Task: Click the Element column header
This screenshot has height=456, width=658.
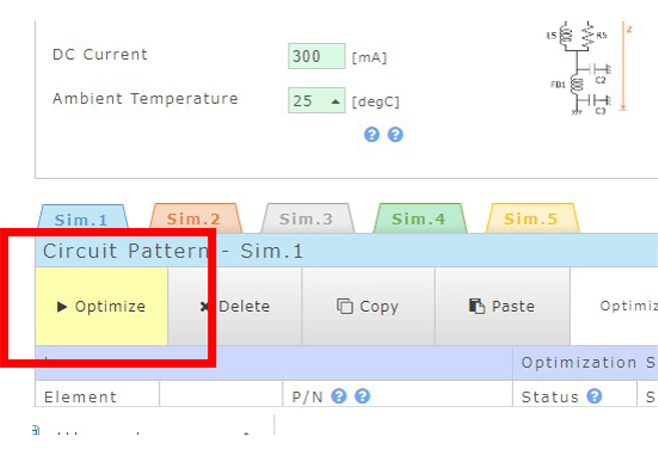Action: coord(80,396)
